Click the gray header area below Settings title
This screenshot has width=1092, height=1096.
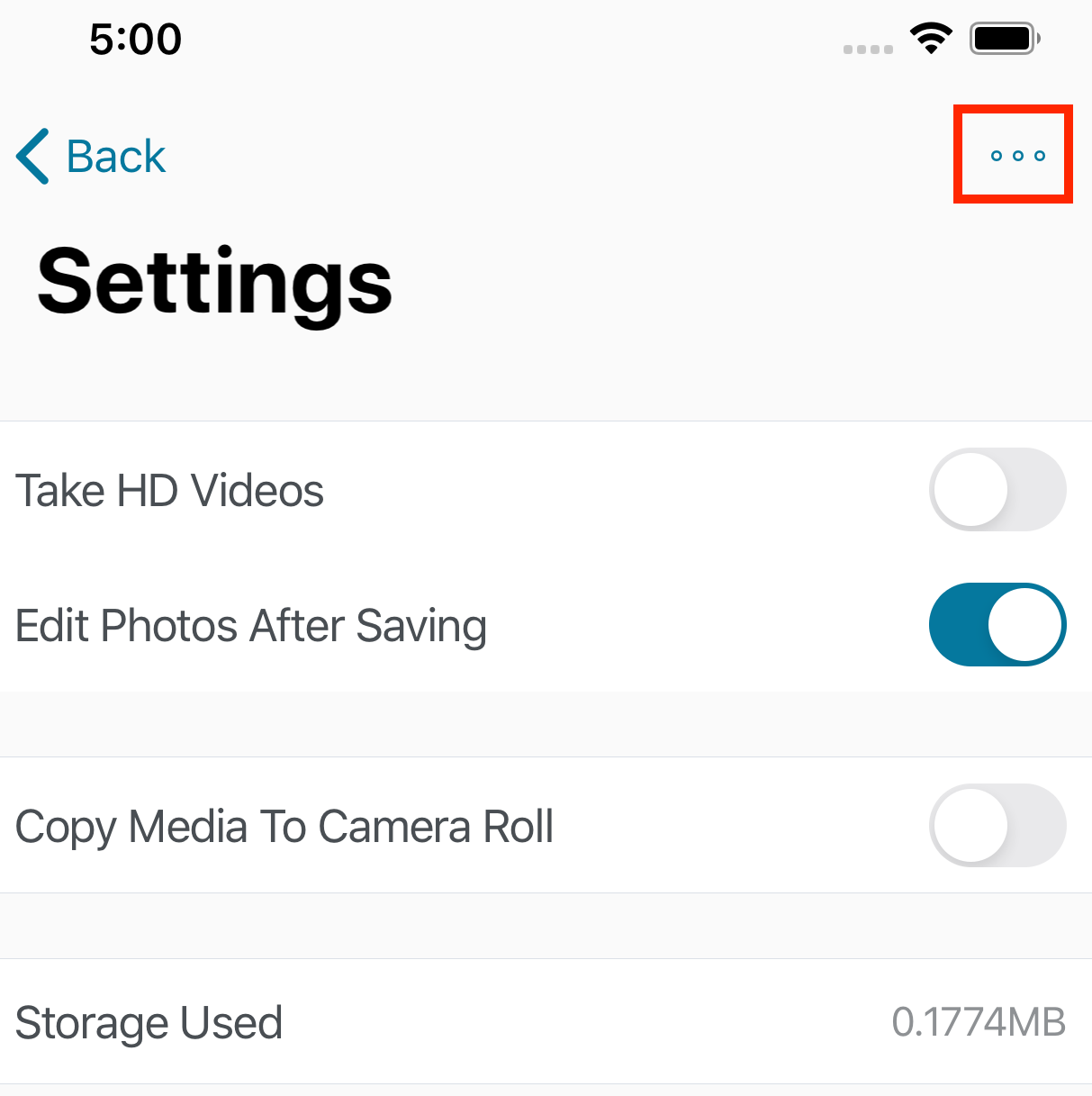[546, 378]
